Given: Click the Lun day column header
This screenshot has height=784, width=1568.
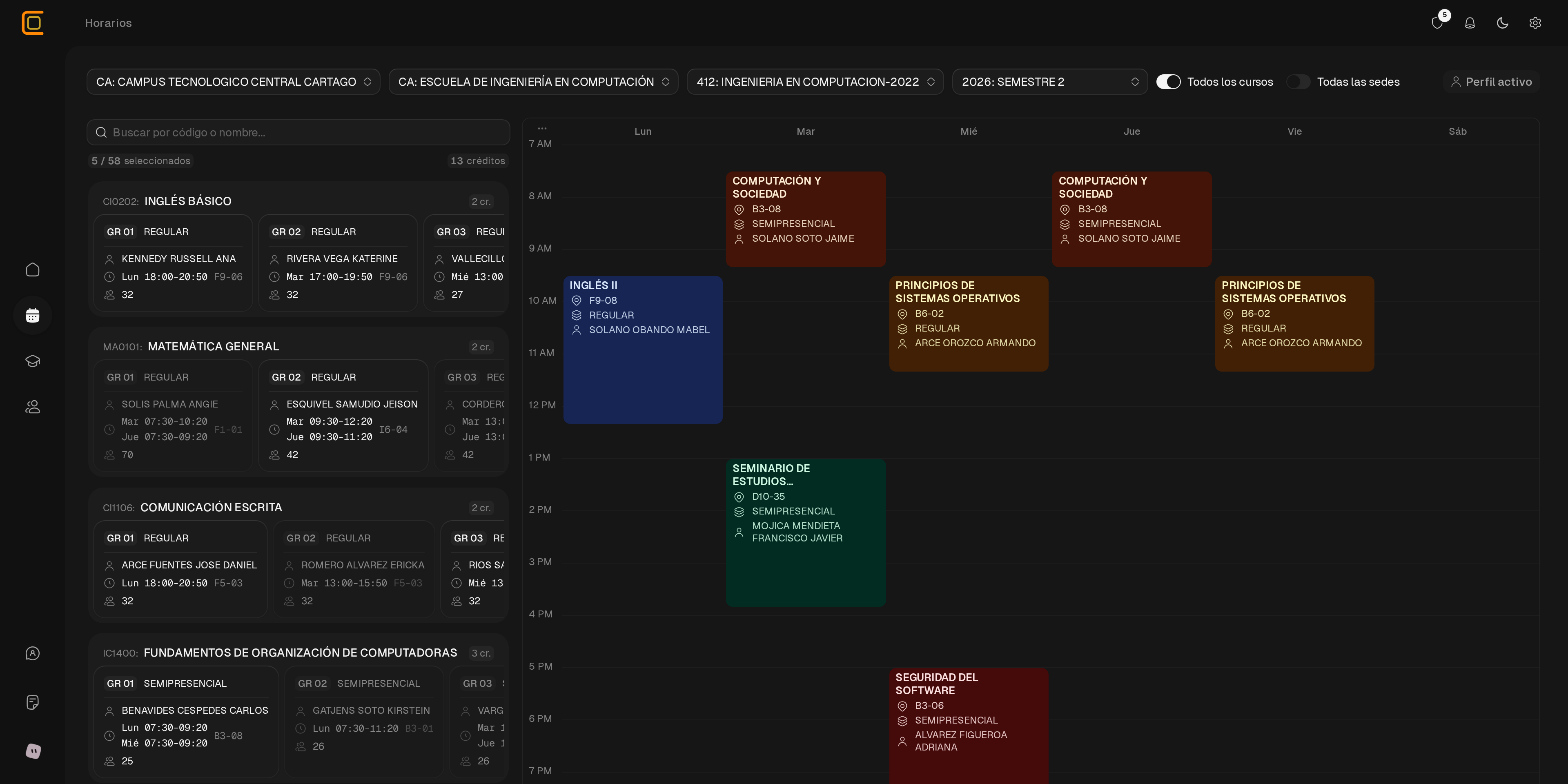Looking at the screenshot, I should pyautogui.click(x=643, y=131).
